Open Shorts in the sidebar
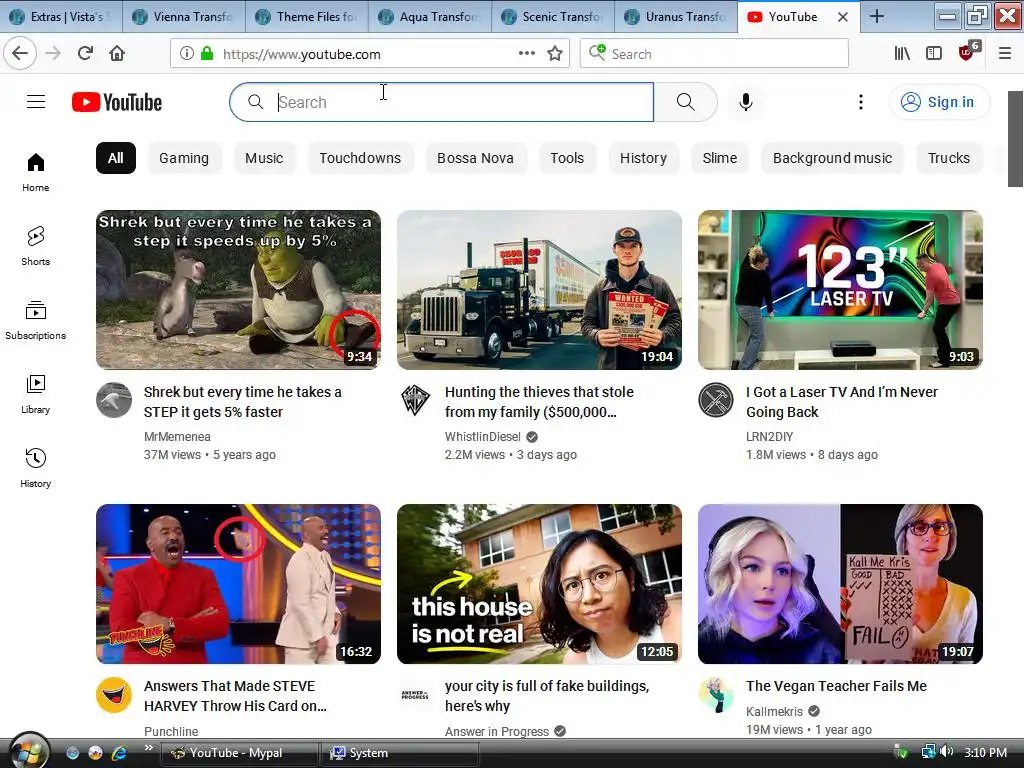The width and height of the screenshot is (1024, 768). [35, 246]
